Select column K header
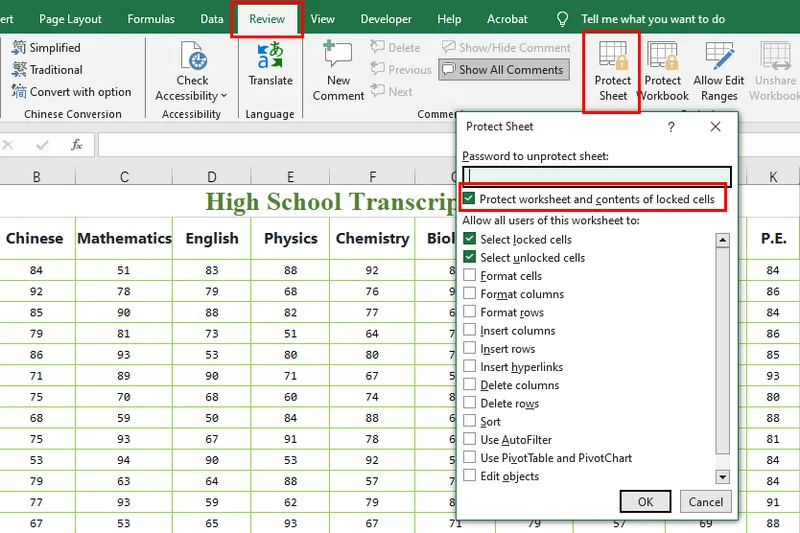This screenshot has height=533, width=800. point(773,176)
